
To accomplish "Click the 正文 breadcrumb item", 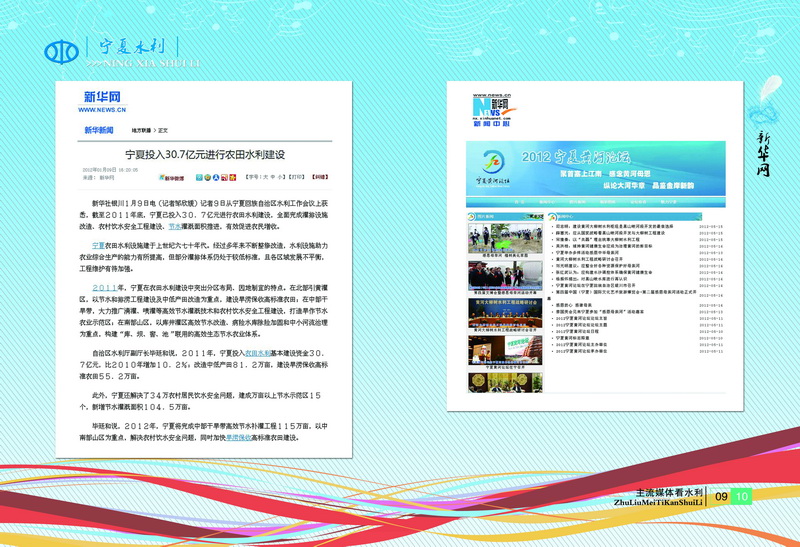I will (163, 131).
